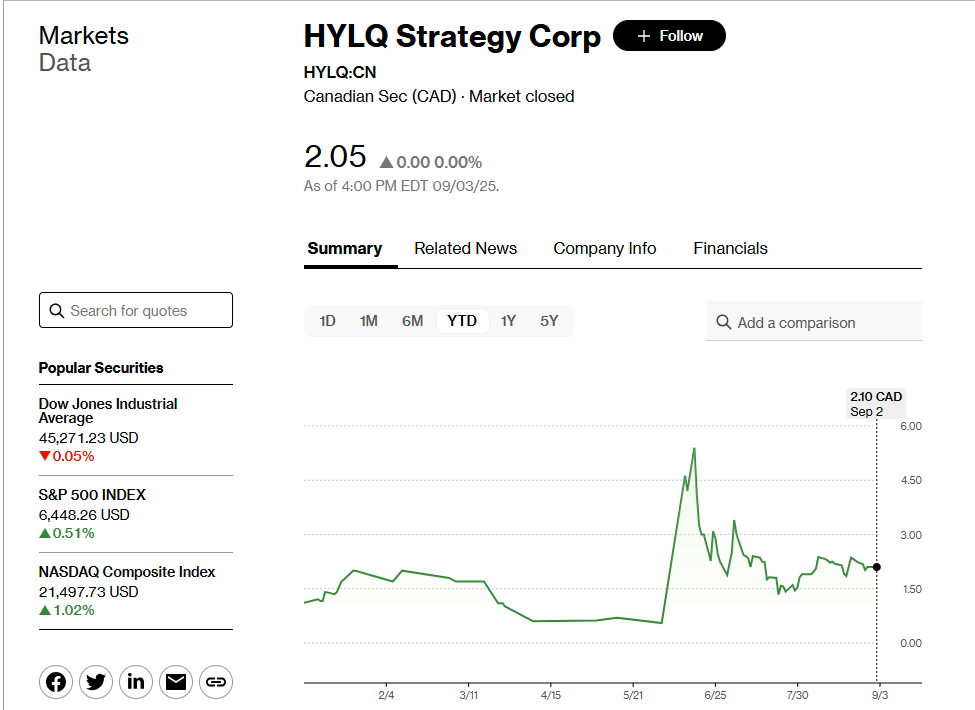
Task: Select the YTD chart range
Action: click(x=462, y=321)
